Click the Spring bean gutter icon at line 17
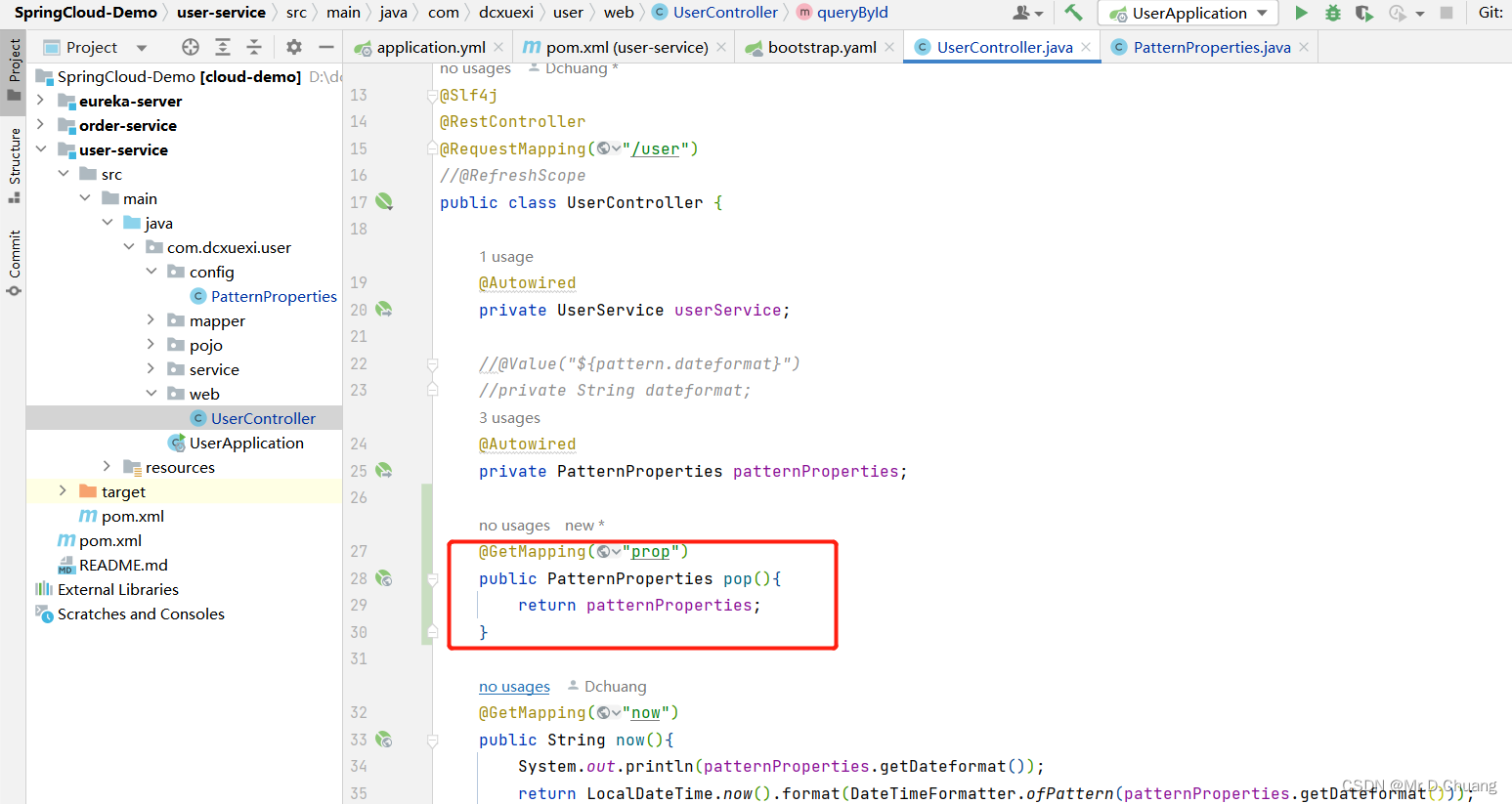 [384, 201]
